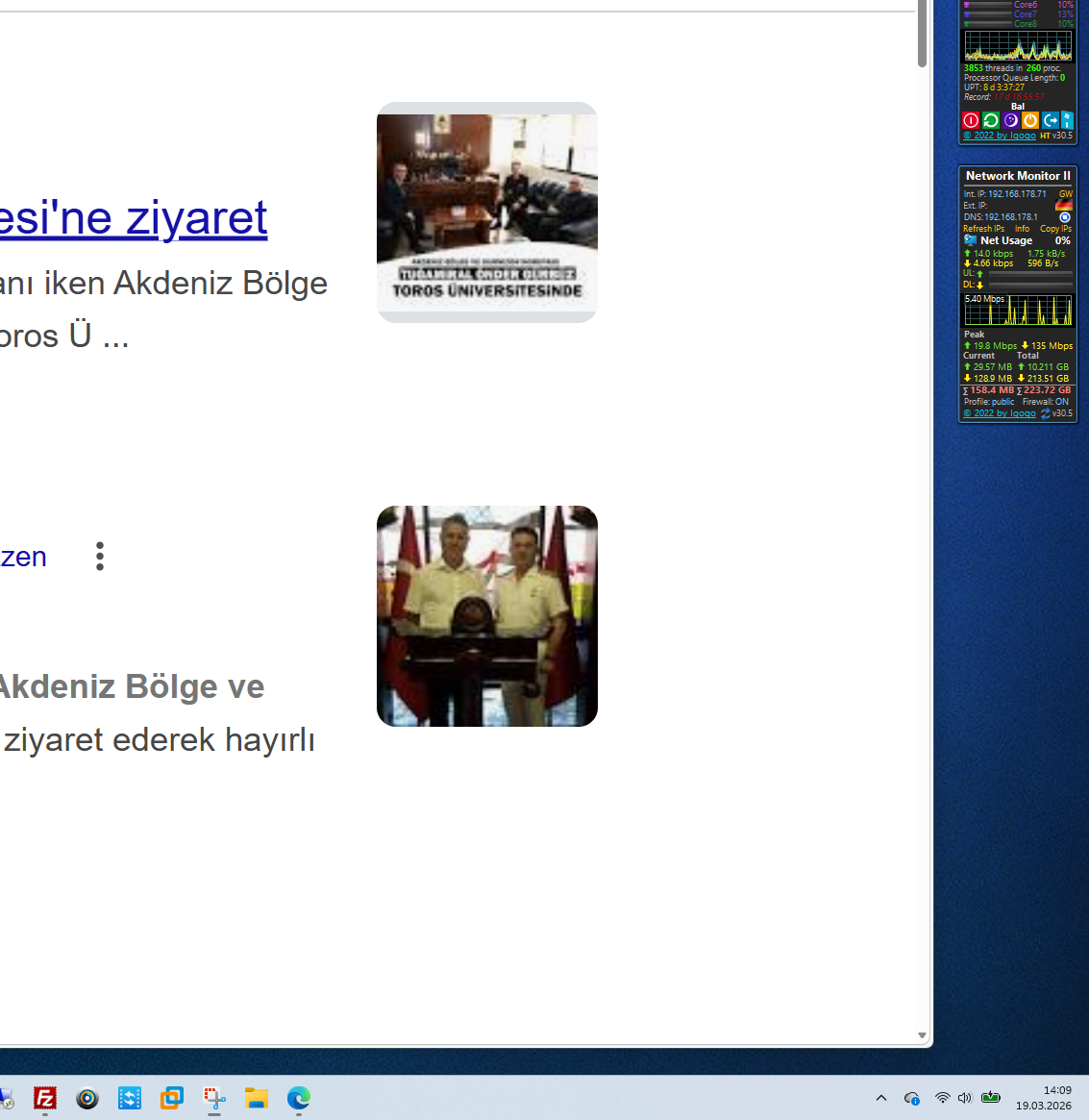Click the Toros Üniversitesinde thumbnail image
Image resolution: width=1089 pixels, height=1120 pixels.
pyautogui.click(x=487, y=212)
